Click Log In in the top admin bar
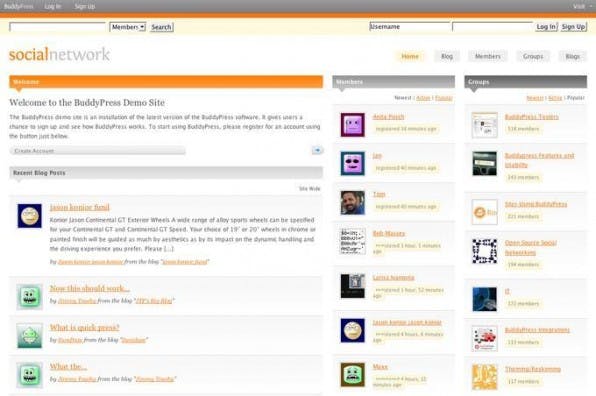The height and width of the screenshot is (396, 596). (52, 6)
